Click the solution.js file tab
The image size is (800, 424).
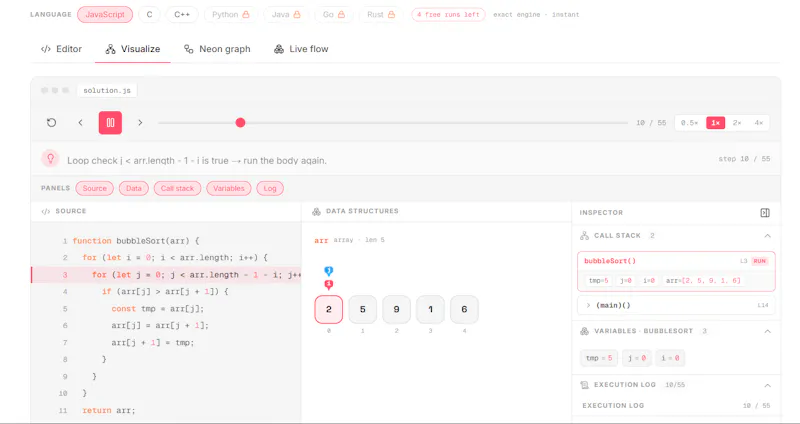click(x=107, y=90)
